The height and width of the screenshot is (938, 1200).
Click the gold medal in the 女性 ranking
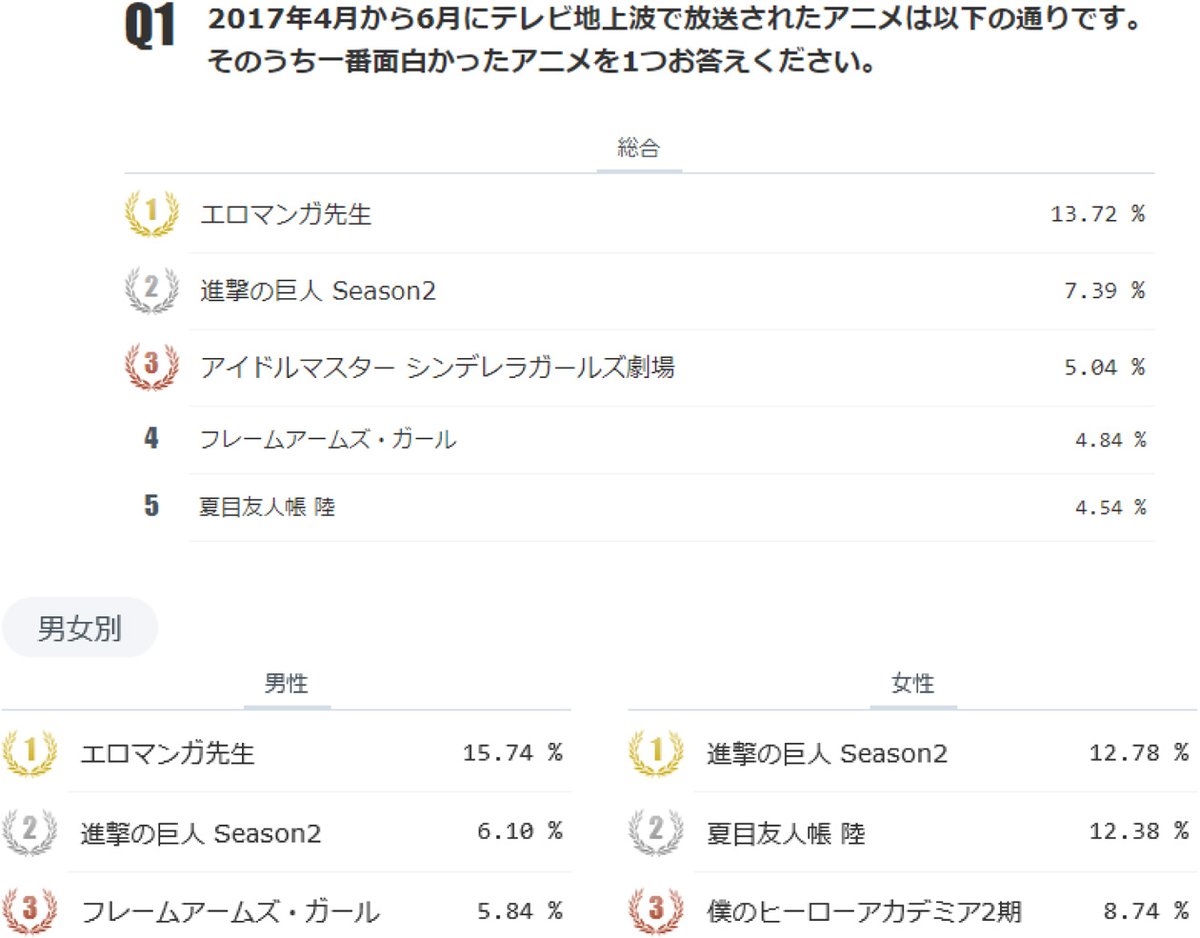point(656,752)
